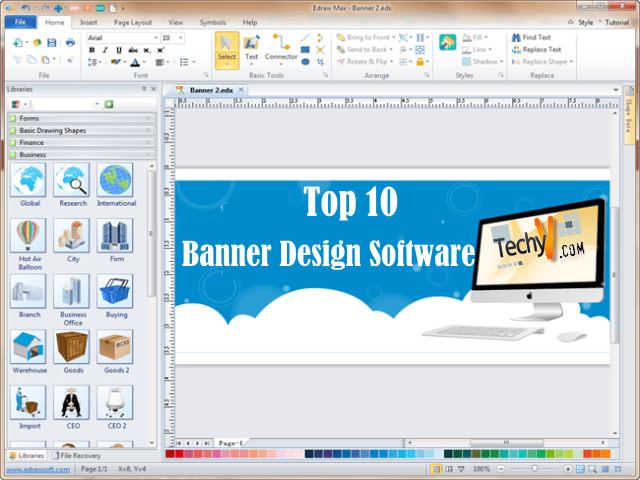Open the Page Layout ribbon tab
Viewport: 640px width, 480px height.
coord(133,21)
